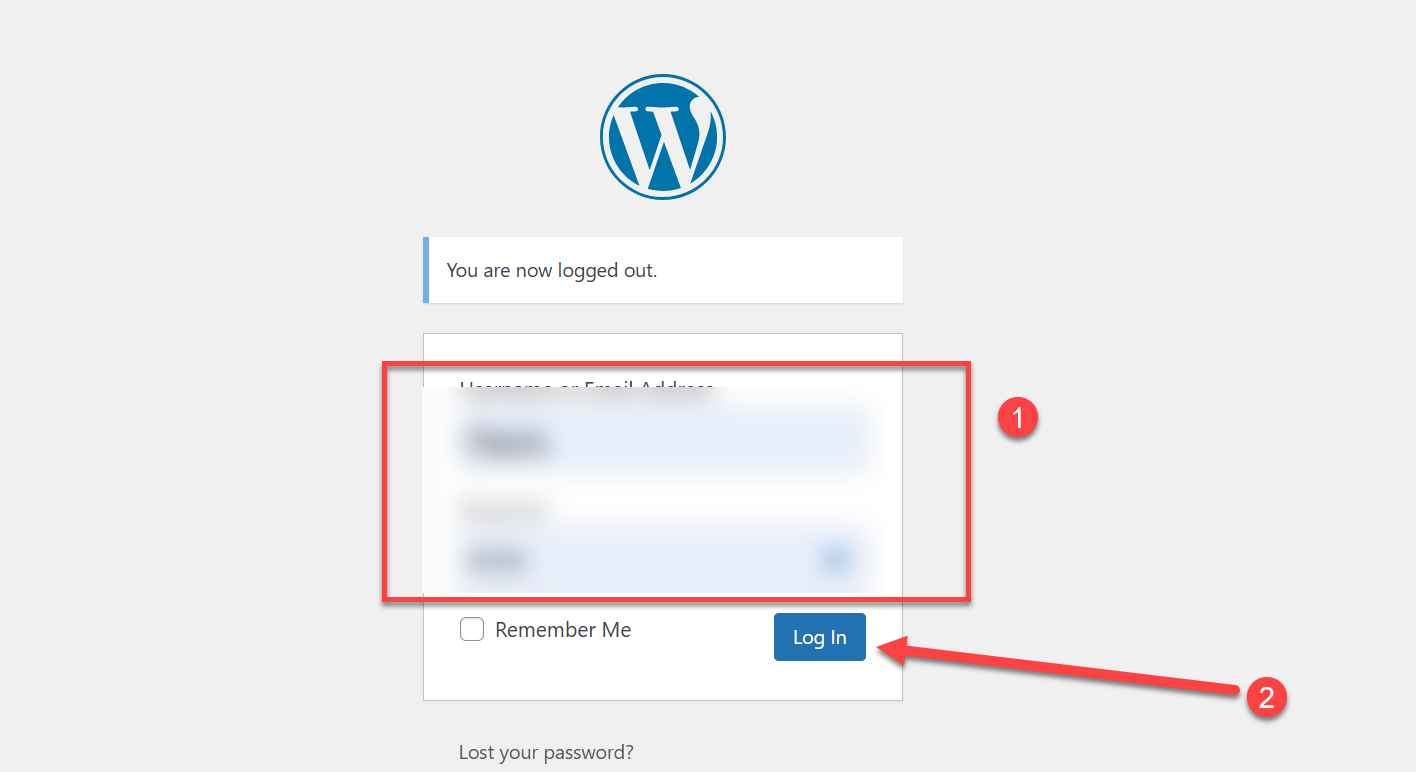Toggle the blurred show-password eye icon
This screenshot has height=772, width=1416.
[x=836, y=559]
